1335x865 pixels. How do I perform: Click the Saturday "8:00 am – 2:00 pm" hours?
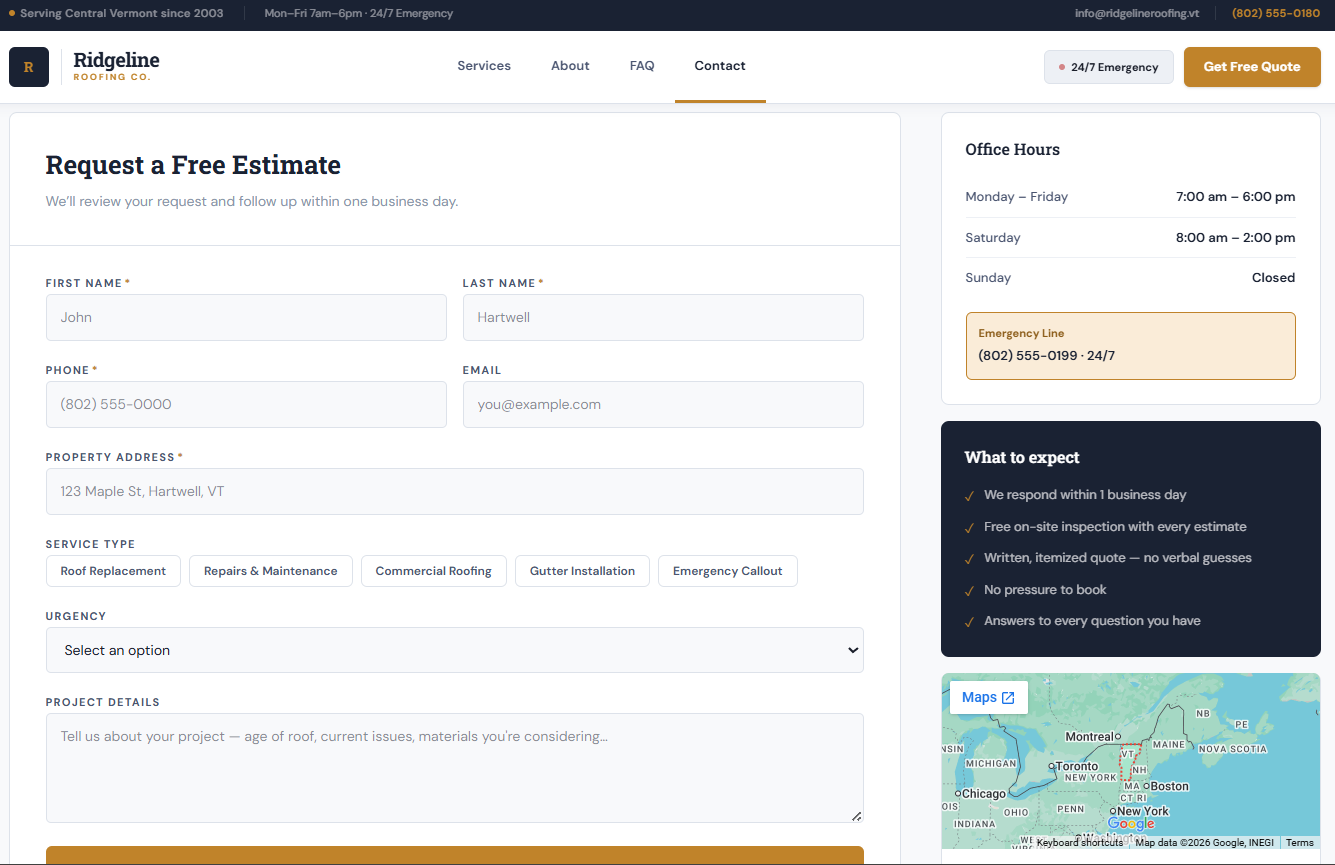click(x=1235, y=238)
